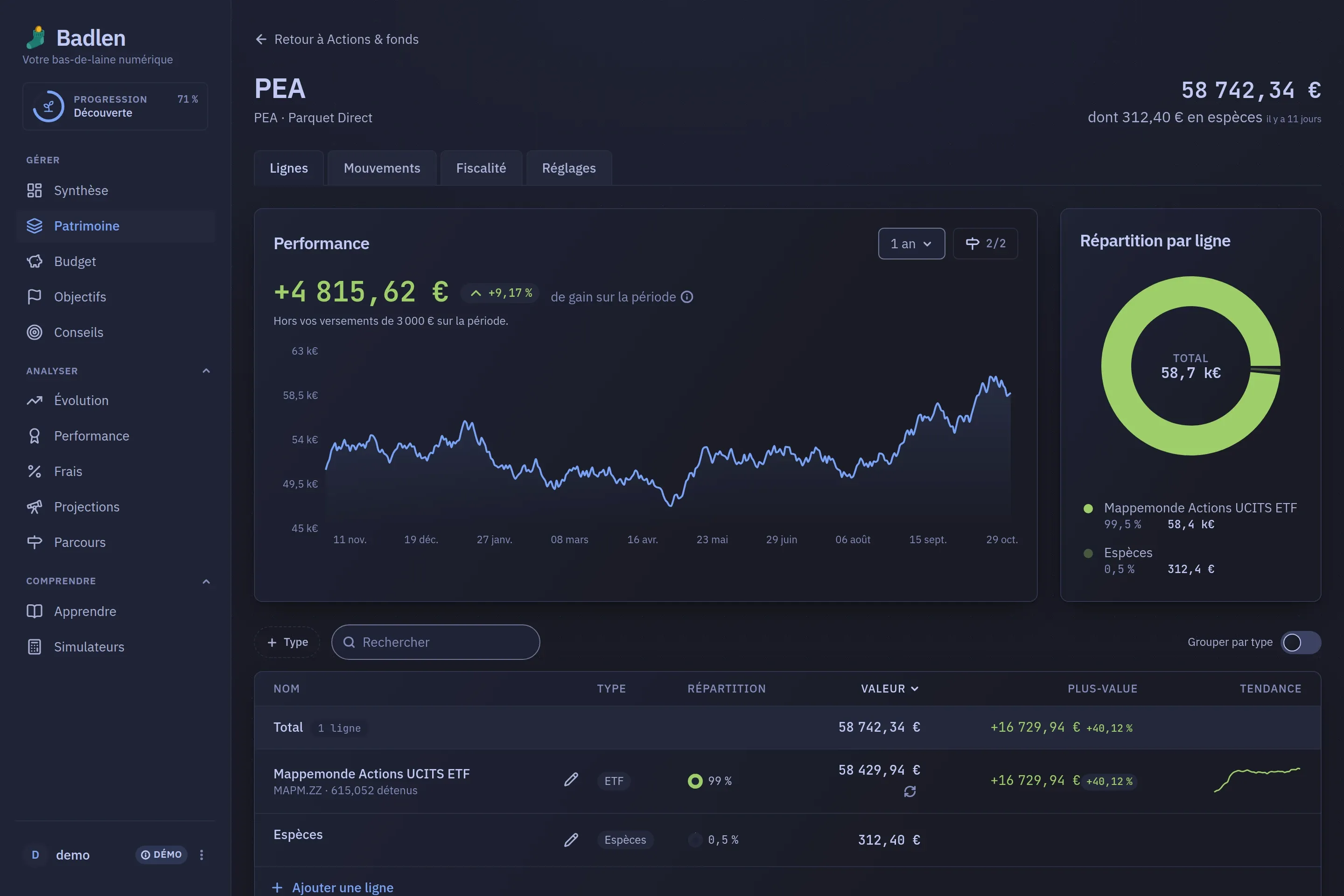The image size is (1344, 896).
Task: Open Objectifs flag icon
Action: coord(34,297)
